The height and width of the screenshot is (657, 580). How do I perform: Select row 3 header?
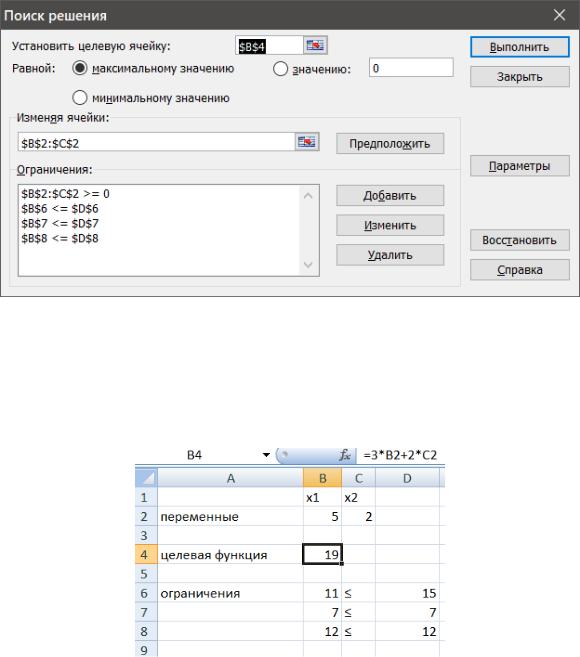146,535
